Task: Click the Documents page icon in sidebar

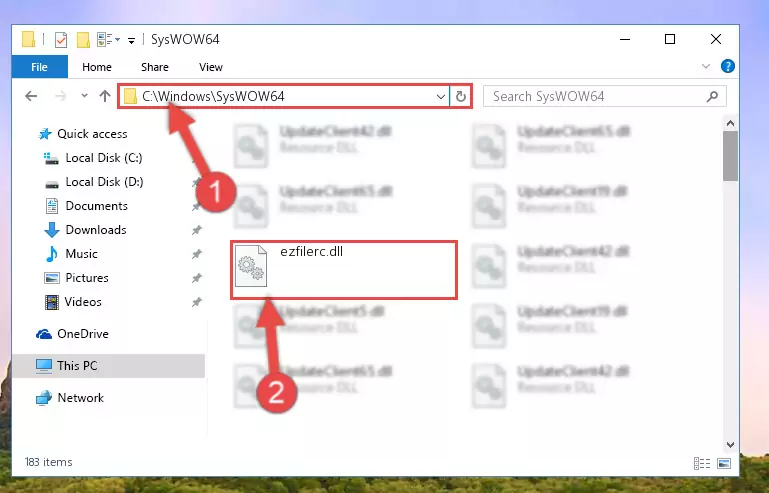Action: (51, 206)
